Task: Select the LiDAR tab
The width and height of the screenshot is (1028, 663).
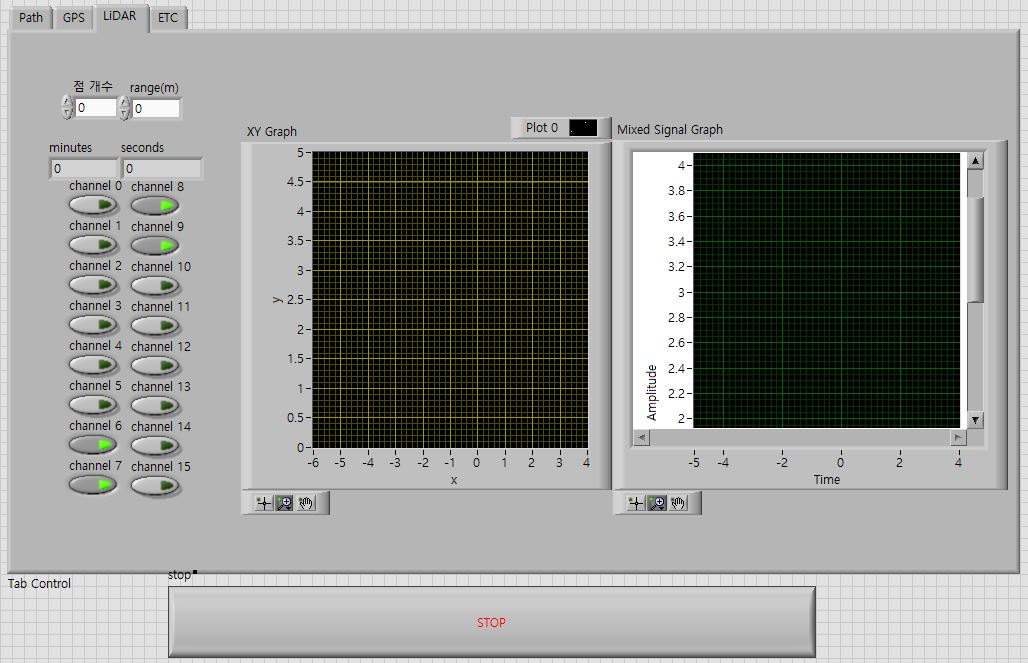Action: point(120,16)
